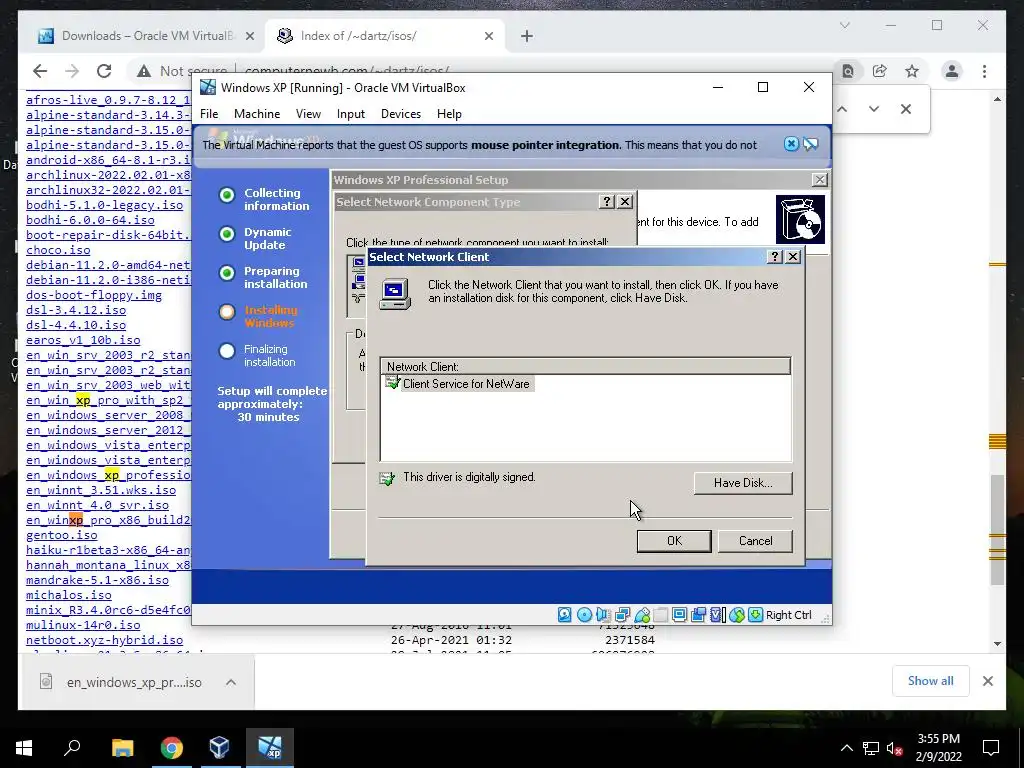Close the downloads shelf

[x=987, y=681]
